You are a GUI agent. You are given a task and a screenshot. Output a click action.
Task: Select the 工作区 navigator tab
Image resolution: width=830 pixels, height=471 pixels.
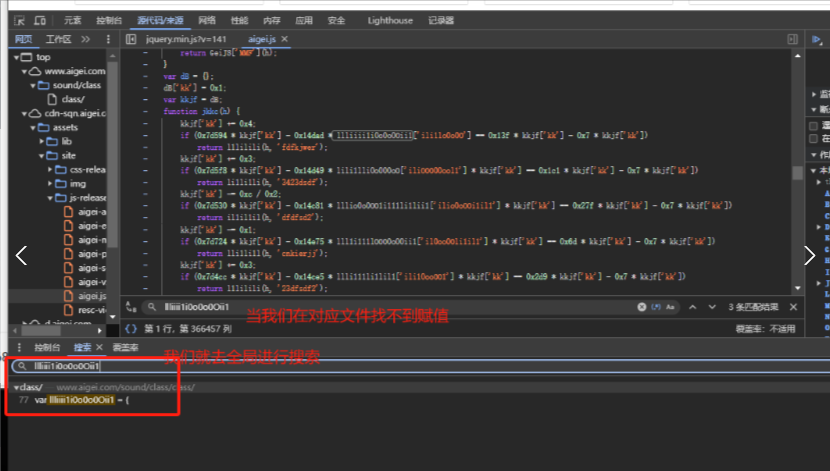(x=58, y=39)
